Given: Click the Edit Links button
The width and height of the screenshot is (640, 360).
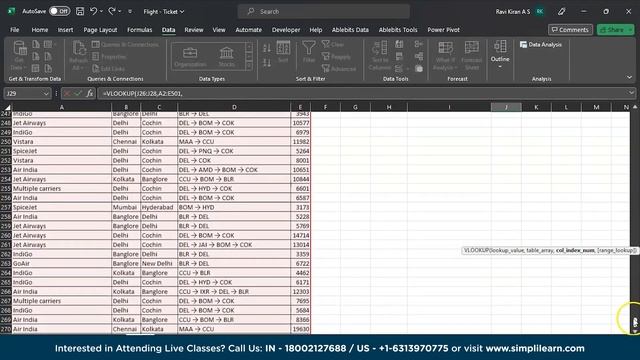Looking at the screenshot, I should pyautogui.click(x=109, y=69).
